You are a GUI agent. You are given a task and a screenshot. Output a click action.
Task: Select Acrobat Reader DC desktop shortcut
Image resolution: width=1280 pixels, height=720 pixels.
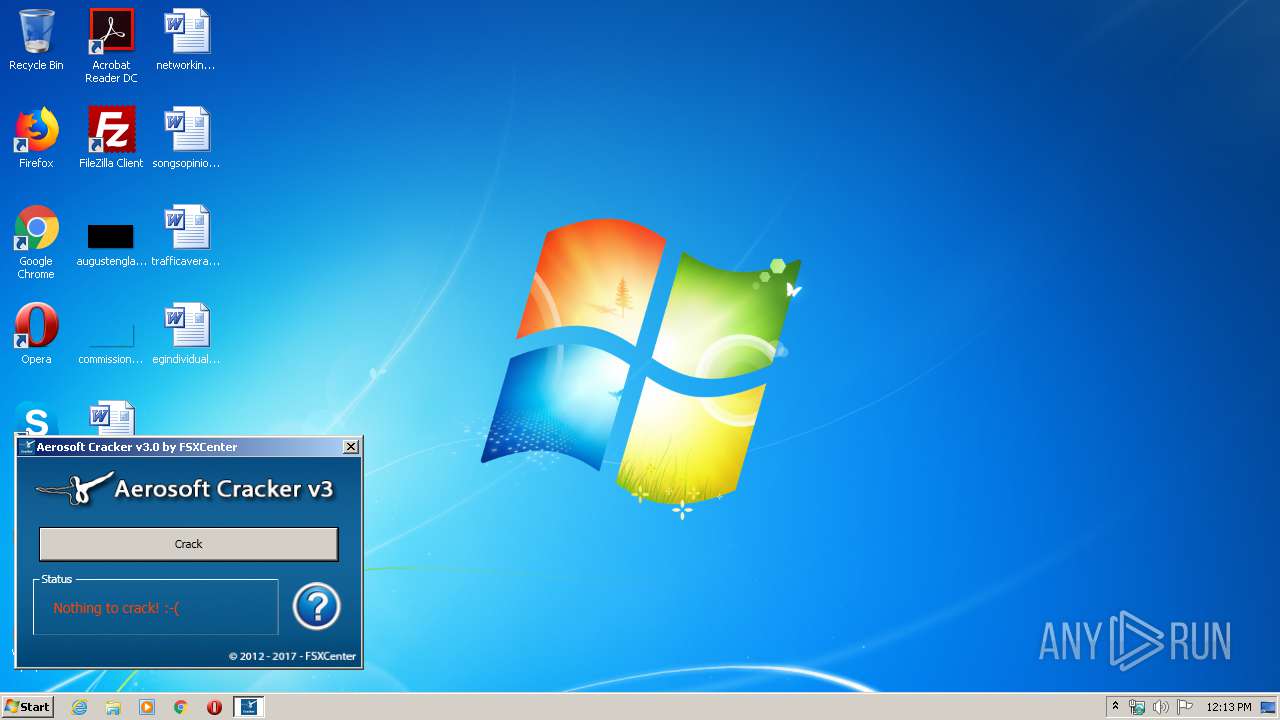pyautogui.click(x=111, y=46)
